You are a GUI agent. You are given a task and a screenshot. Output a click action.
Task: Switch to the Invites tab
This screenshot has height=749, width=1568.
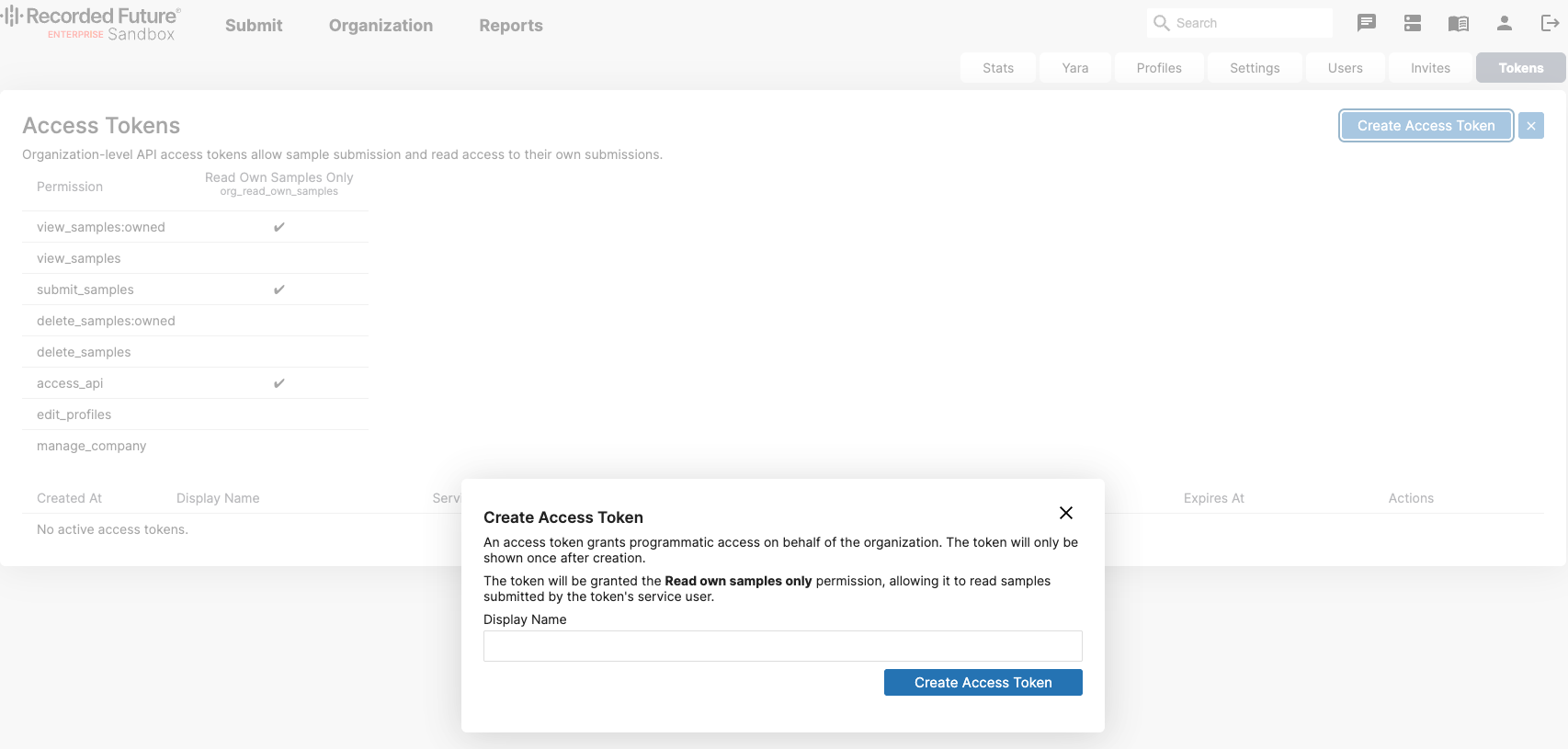tap(1430, 68)
